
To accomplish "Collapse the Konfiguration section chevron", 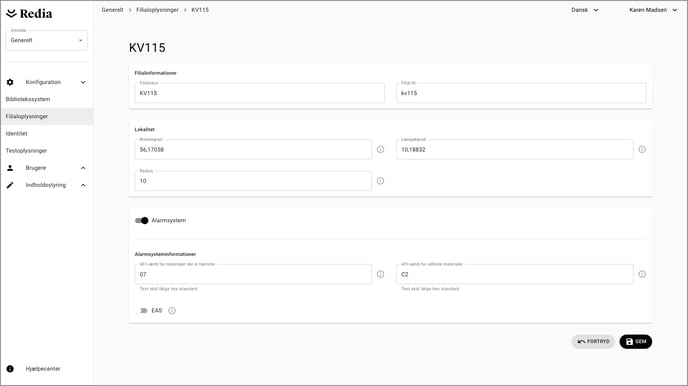I will (83, 82).
